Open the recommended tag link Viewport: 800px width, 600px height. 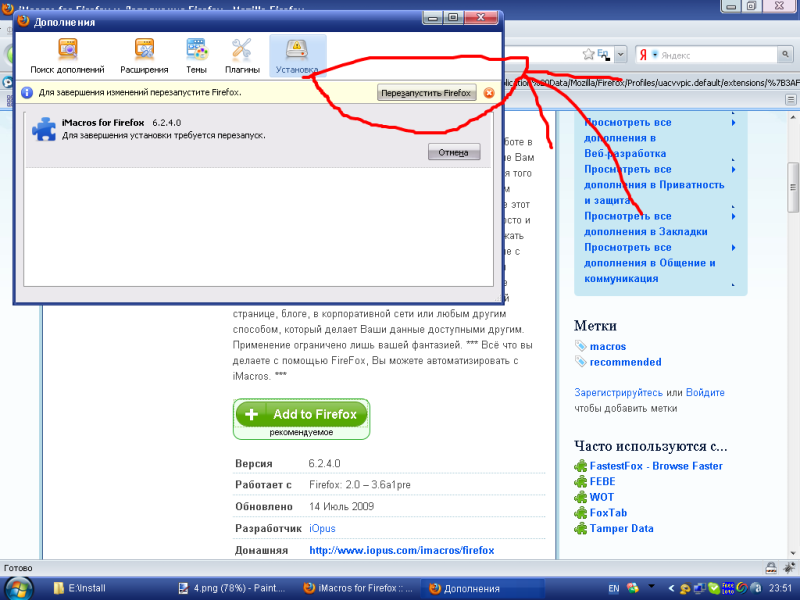(x=626, y=362)
